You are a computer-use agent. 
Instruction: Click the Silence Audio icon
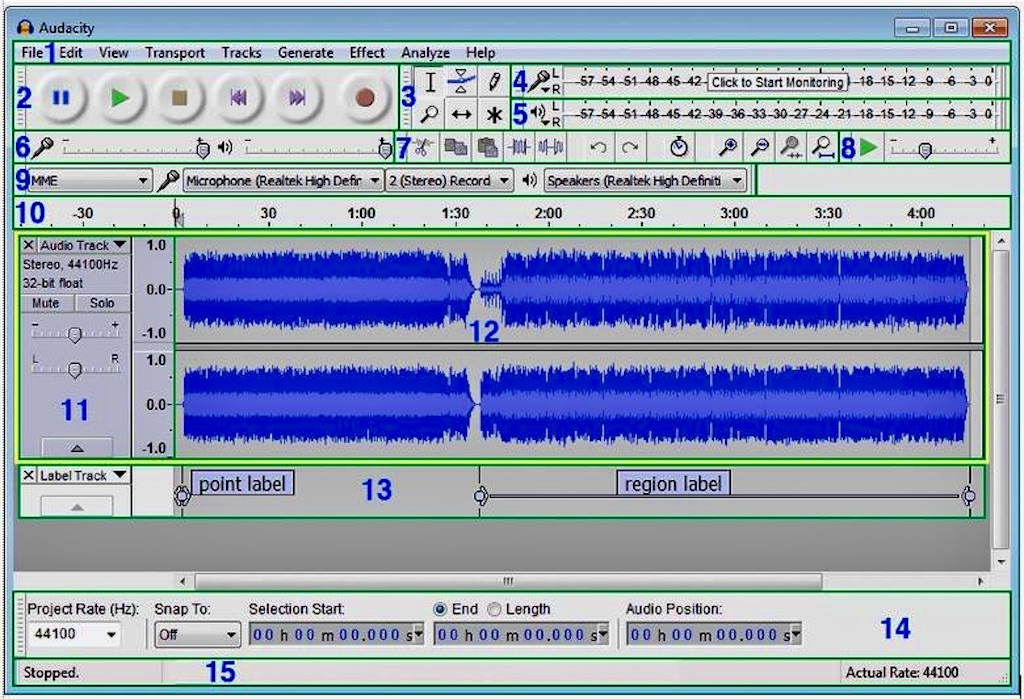[x=551, y=147]
